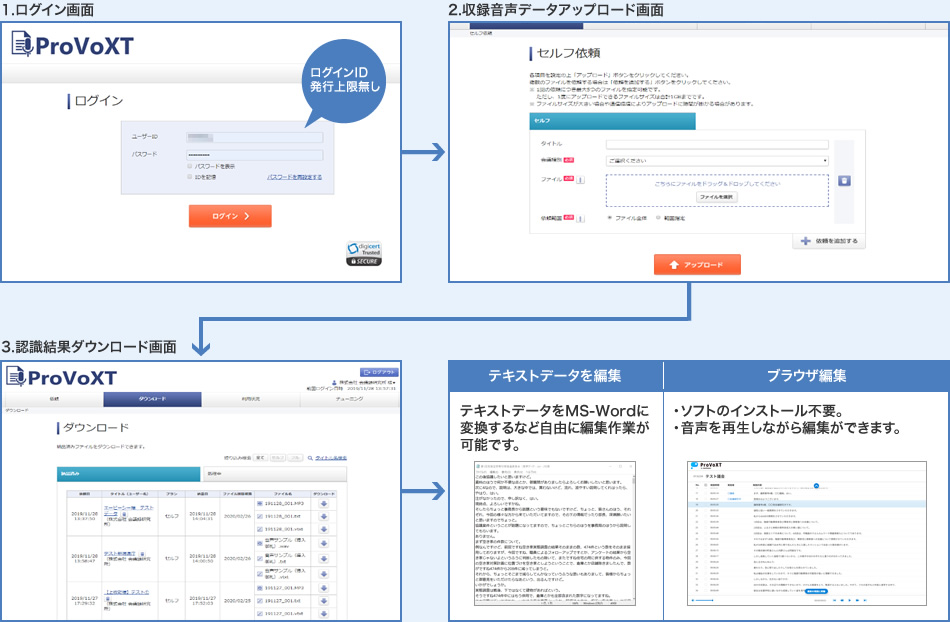Click the 依頼を追加する button
950x622 pixels.
coord(829,241)
